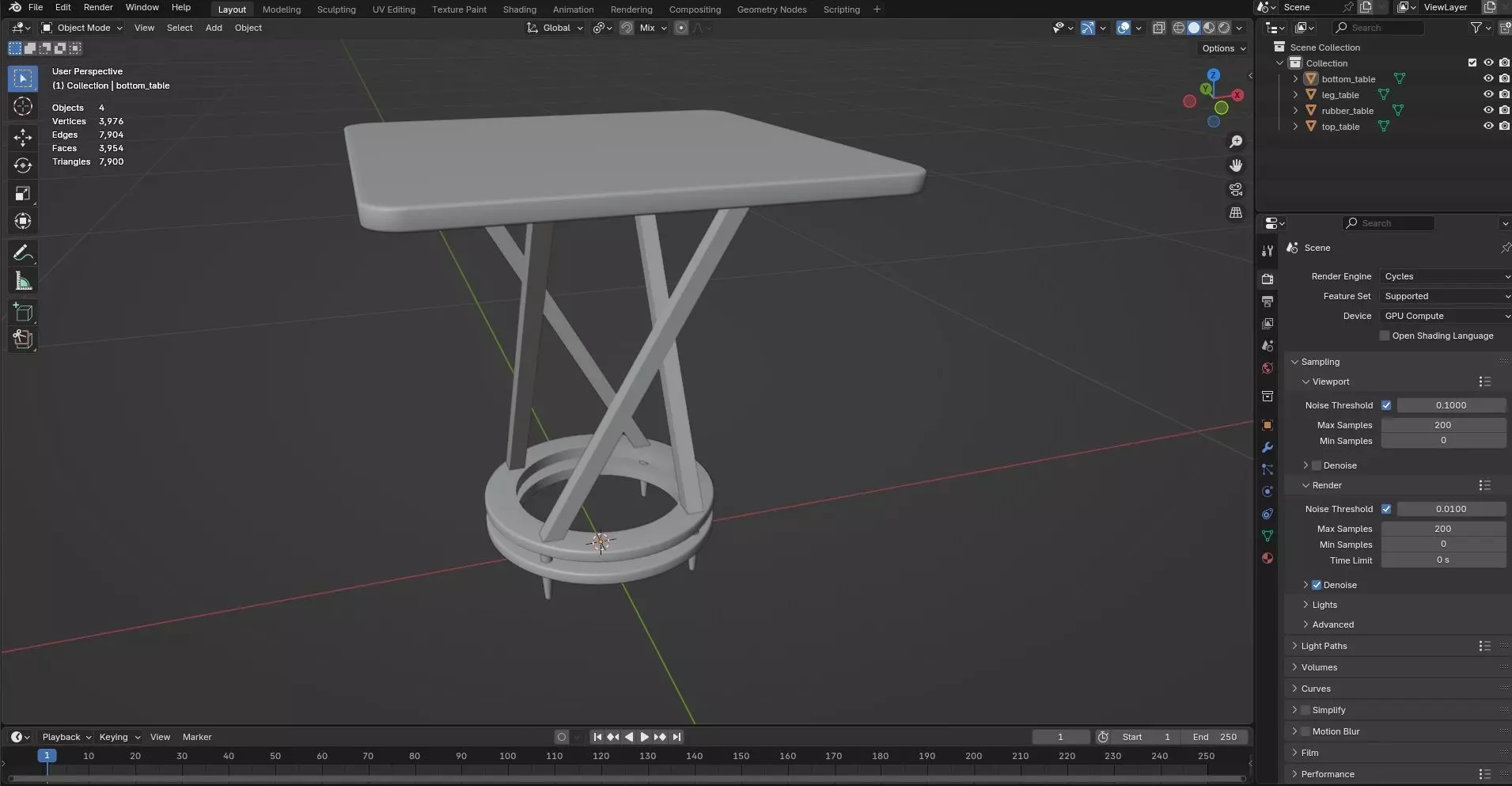Open the Global transform orientation dropdown

click(x=555, y=28)
